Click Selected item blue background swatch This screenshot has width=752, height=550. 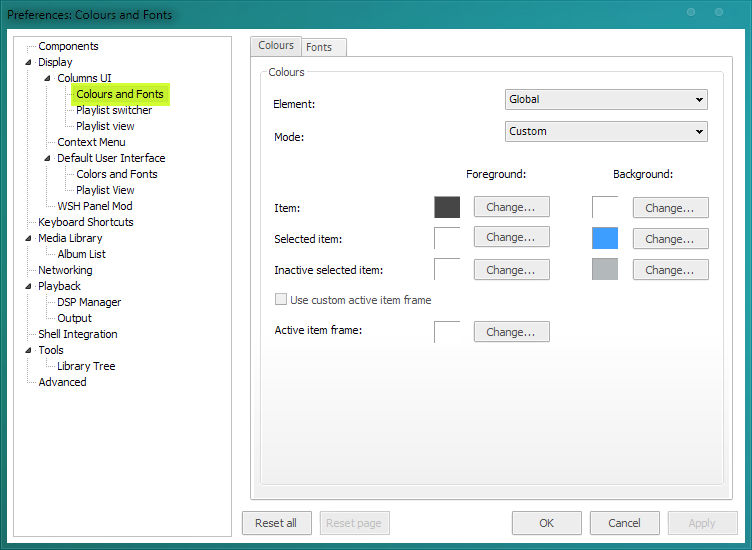click(x=605, y=238)
